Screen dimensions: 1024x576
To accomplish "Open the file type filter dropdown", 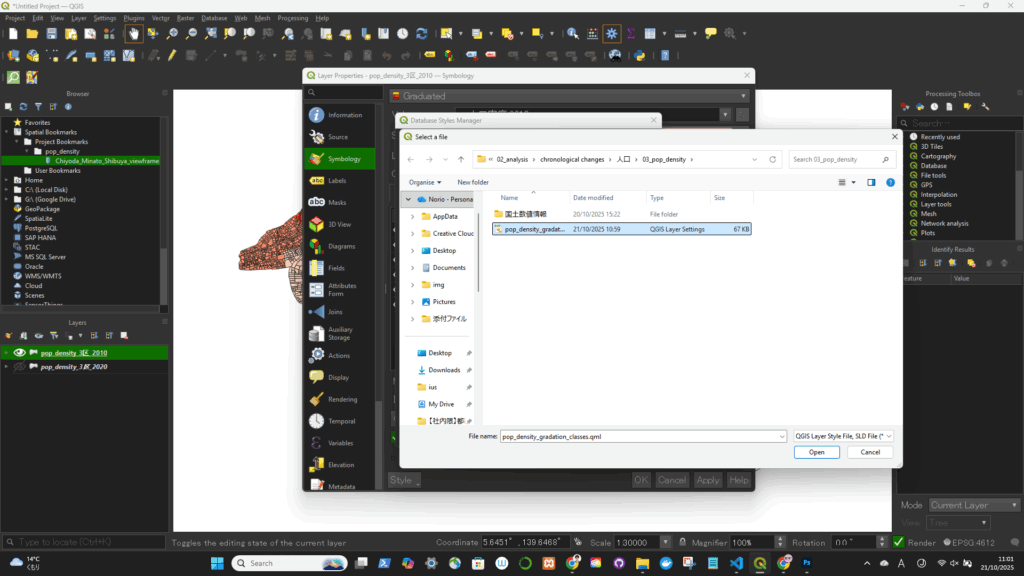I will pyautogui.click(x=842, y=436).
